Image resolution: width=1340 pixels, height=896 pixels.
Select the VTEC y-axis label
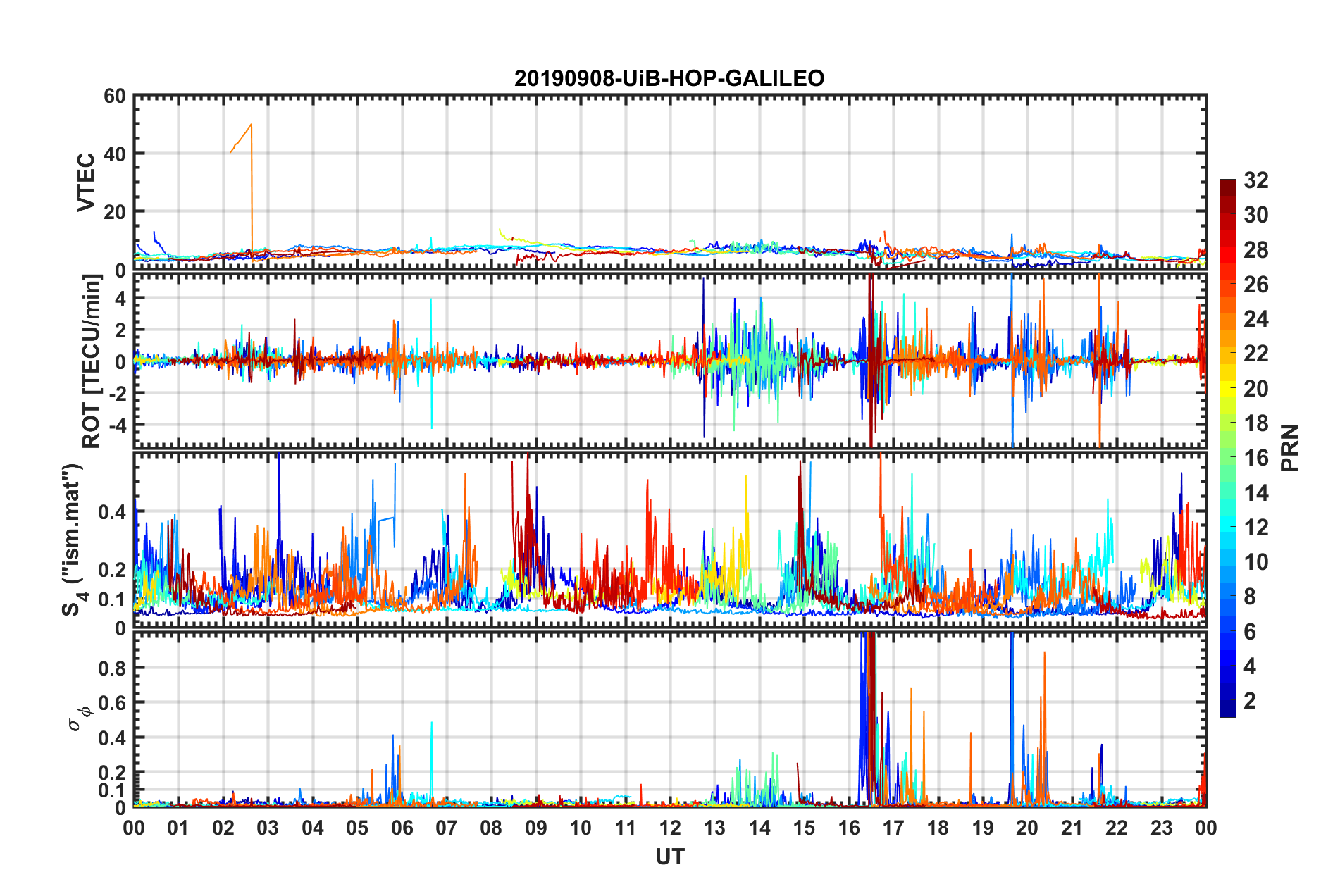tap(86, 182)
